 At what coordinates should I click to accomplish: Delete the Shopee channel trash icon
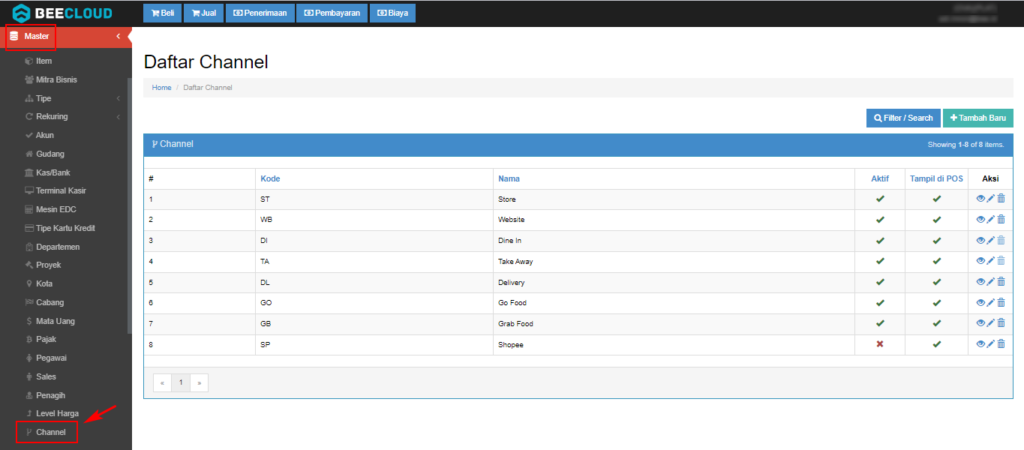pos(1001,344)
